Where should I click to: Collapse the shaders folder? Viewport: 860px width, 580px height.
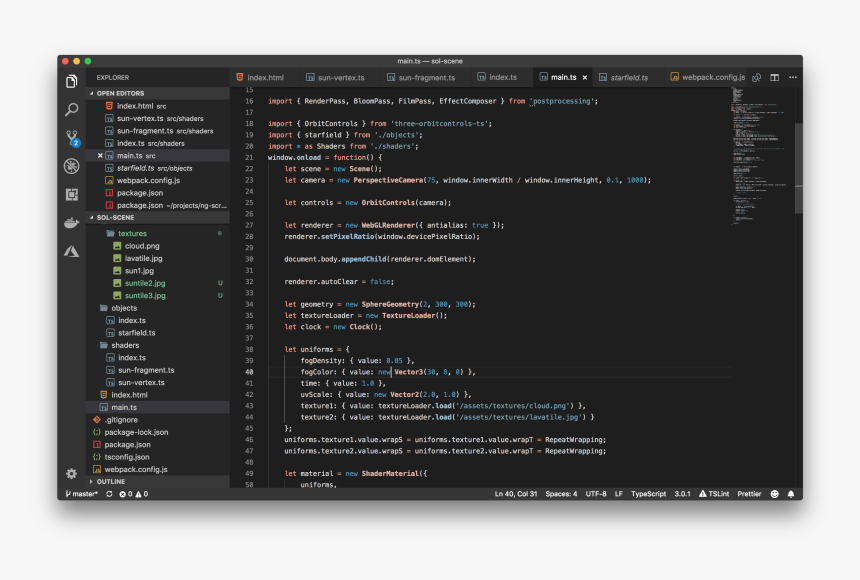click(158, 345)
